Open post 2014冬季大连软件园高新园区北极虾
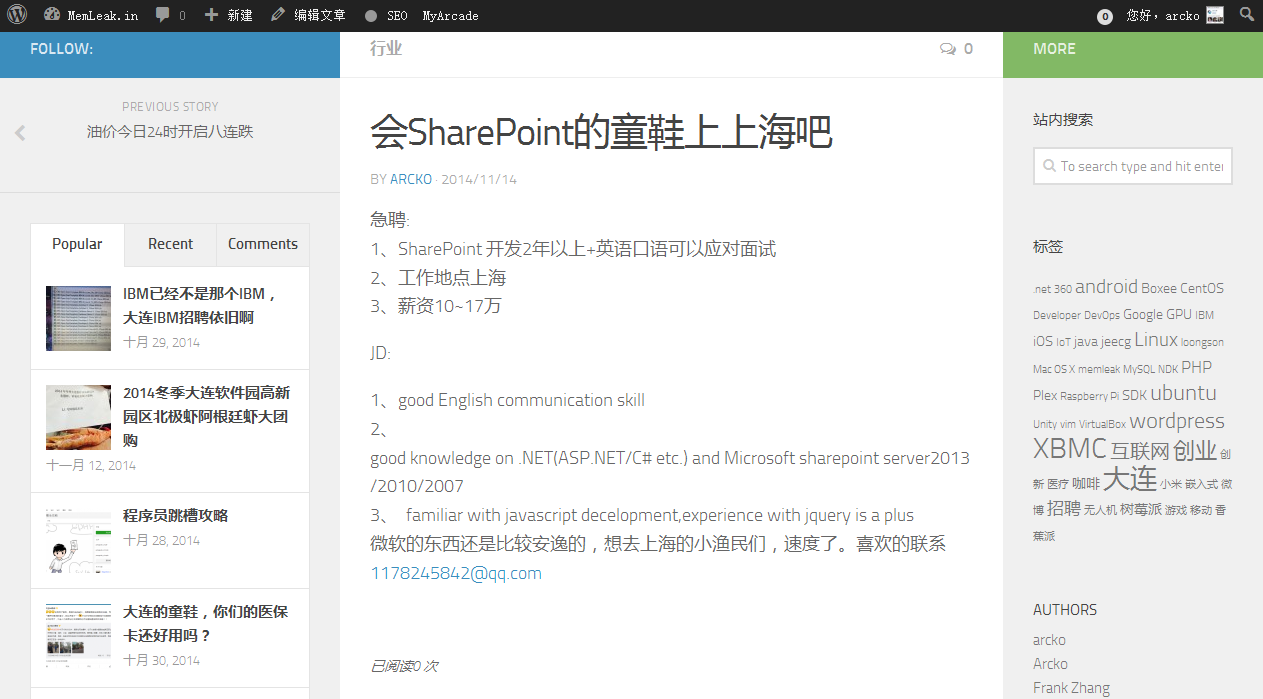The height and width of the screenshot is (699, 1263). 206,416
